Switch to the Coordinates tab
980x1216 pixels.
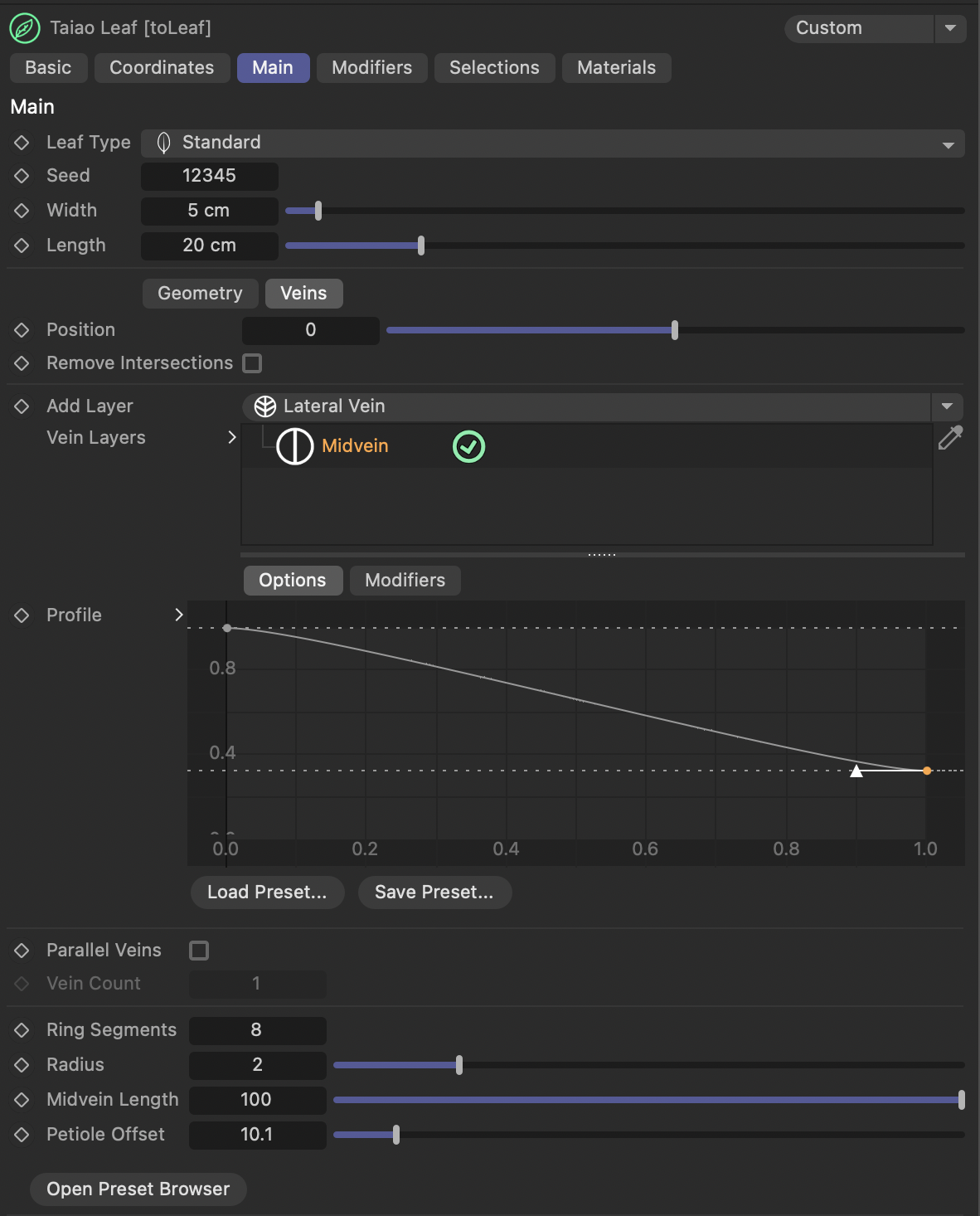(x=162, y=68)
